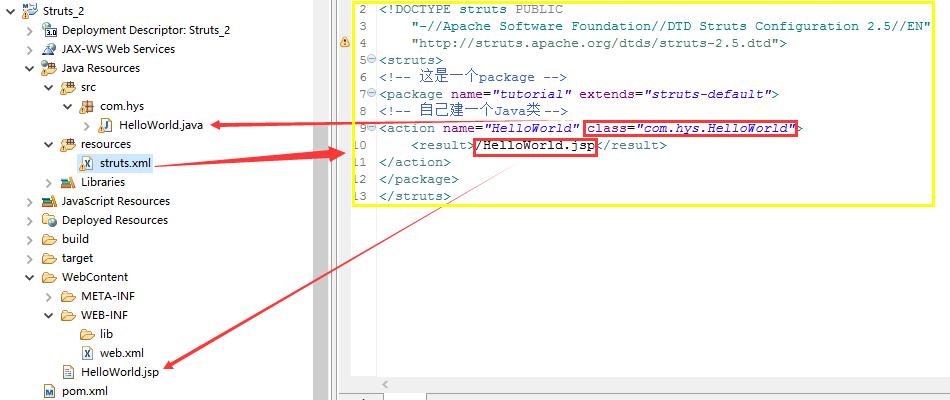Click the editor's horizontal scroll left arrow

(384, 384)
